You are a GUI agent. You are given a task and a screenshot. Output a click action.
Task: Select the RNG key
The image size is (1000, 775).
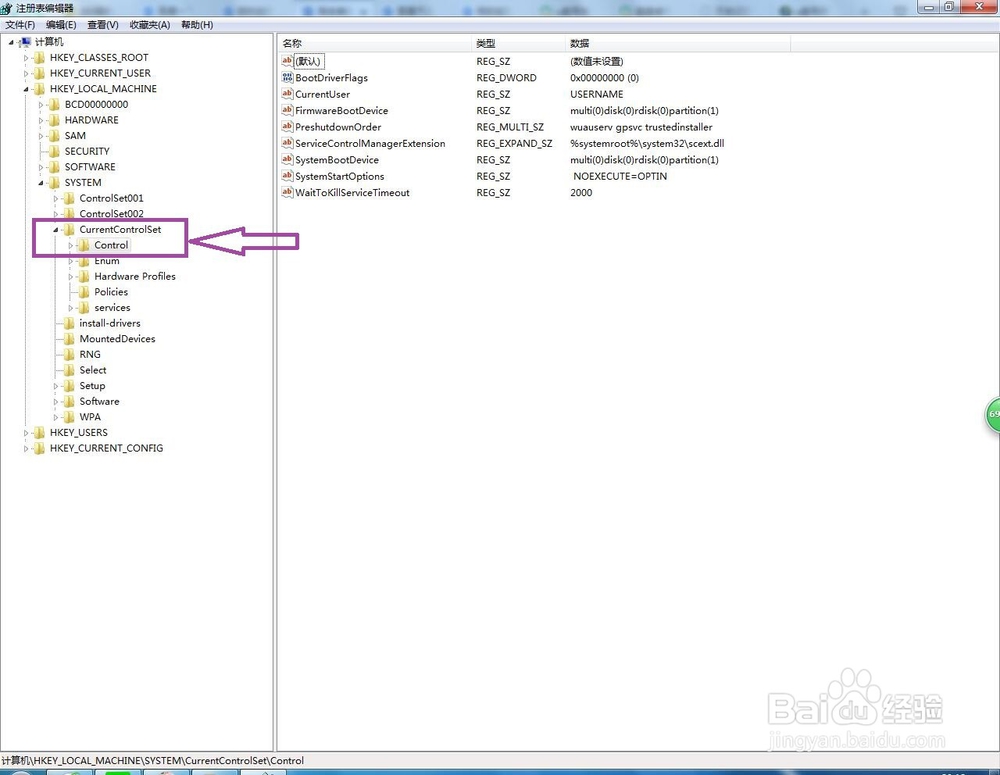point(90,355)
